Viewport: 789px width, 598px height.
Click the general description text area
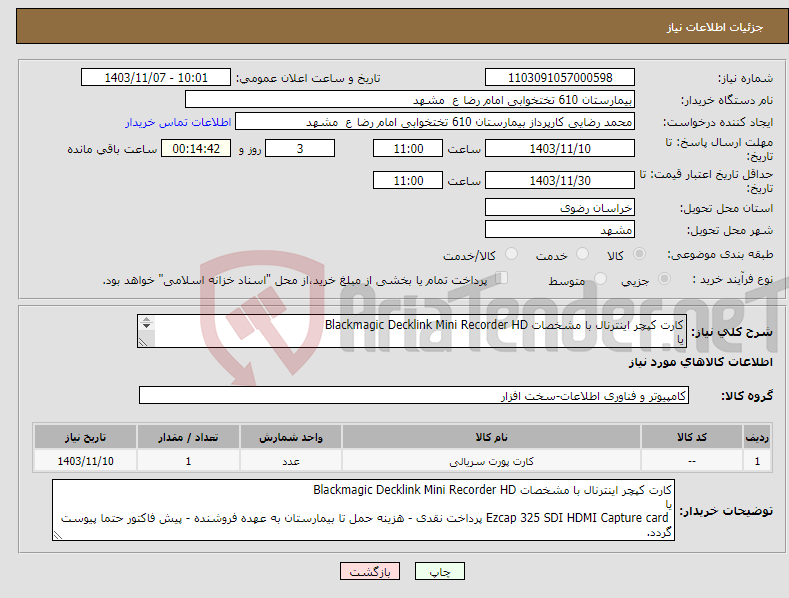[x=412, y=331]
